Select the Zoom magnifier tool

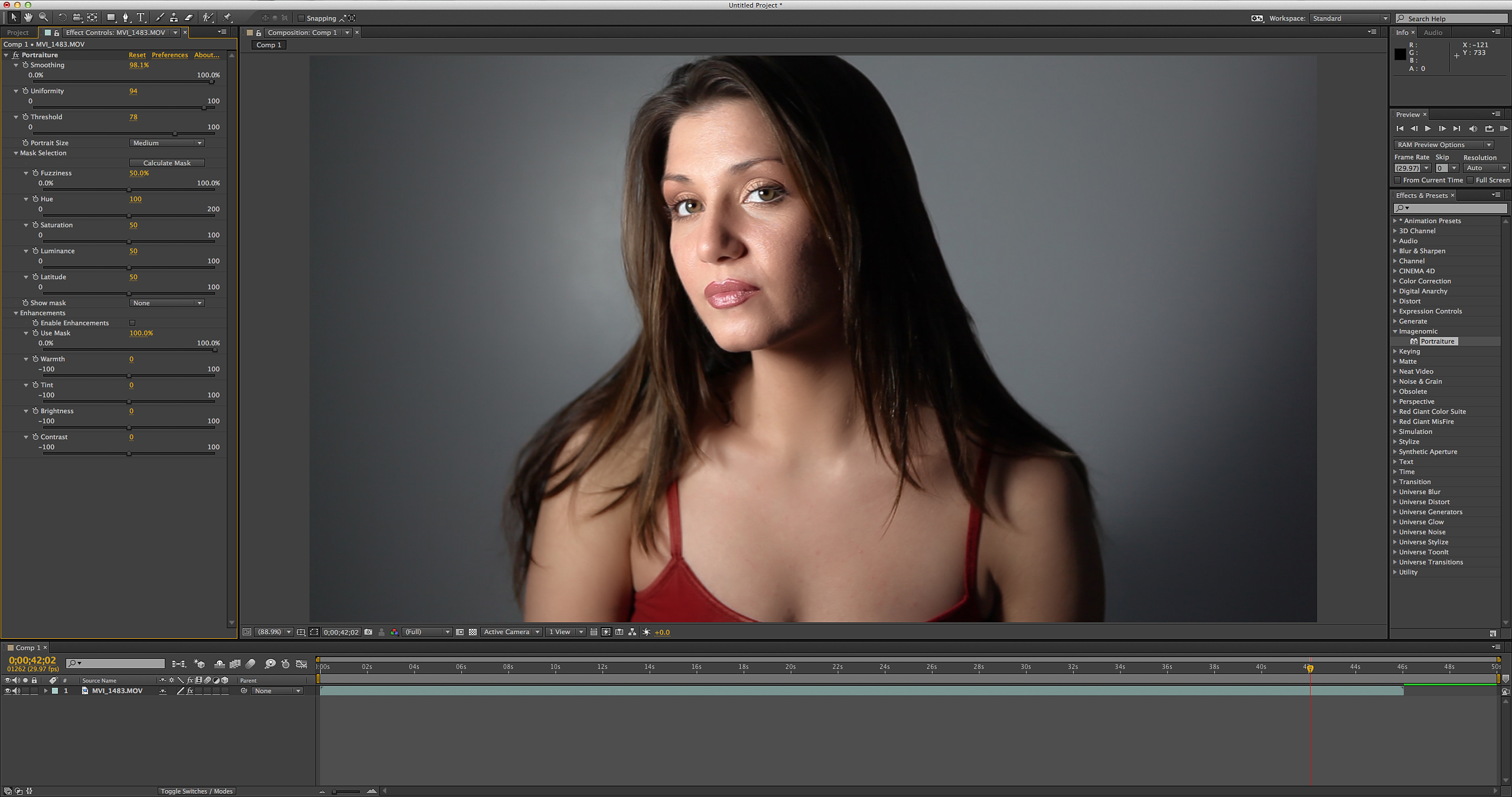click(x=43, y=18)
